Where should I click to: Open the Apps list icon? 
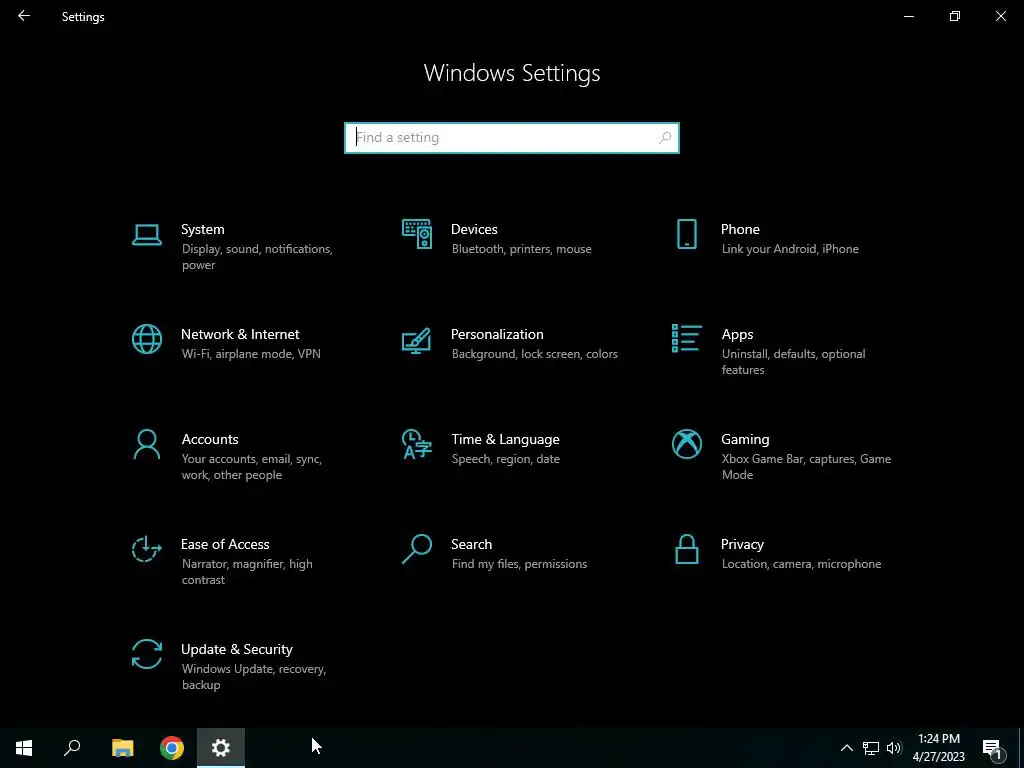[686, 338]
